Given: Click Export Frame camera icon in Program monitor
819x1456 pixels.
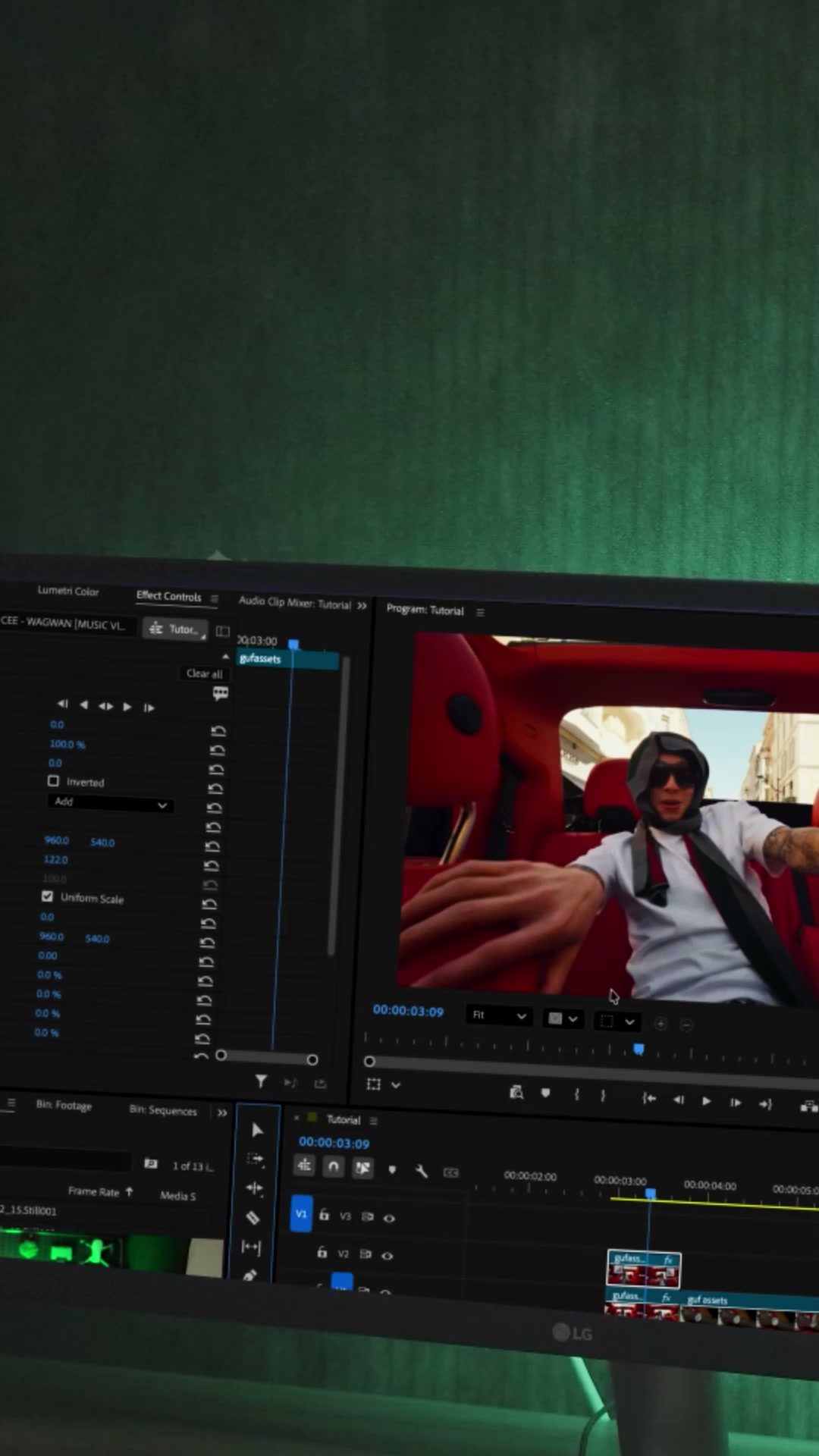Looking at the screenshot, I should pos(516,1092).
